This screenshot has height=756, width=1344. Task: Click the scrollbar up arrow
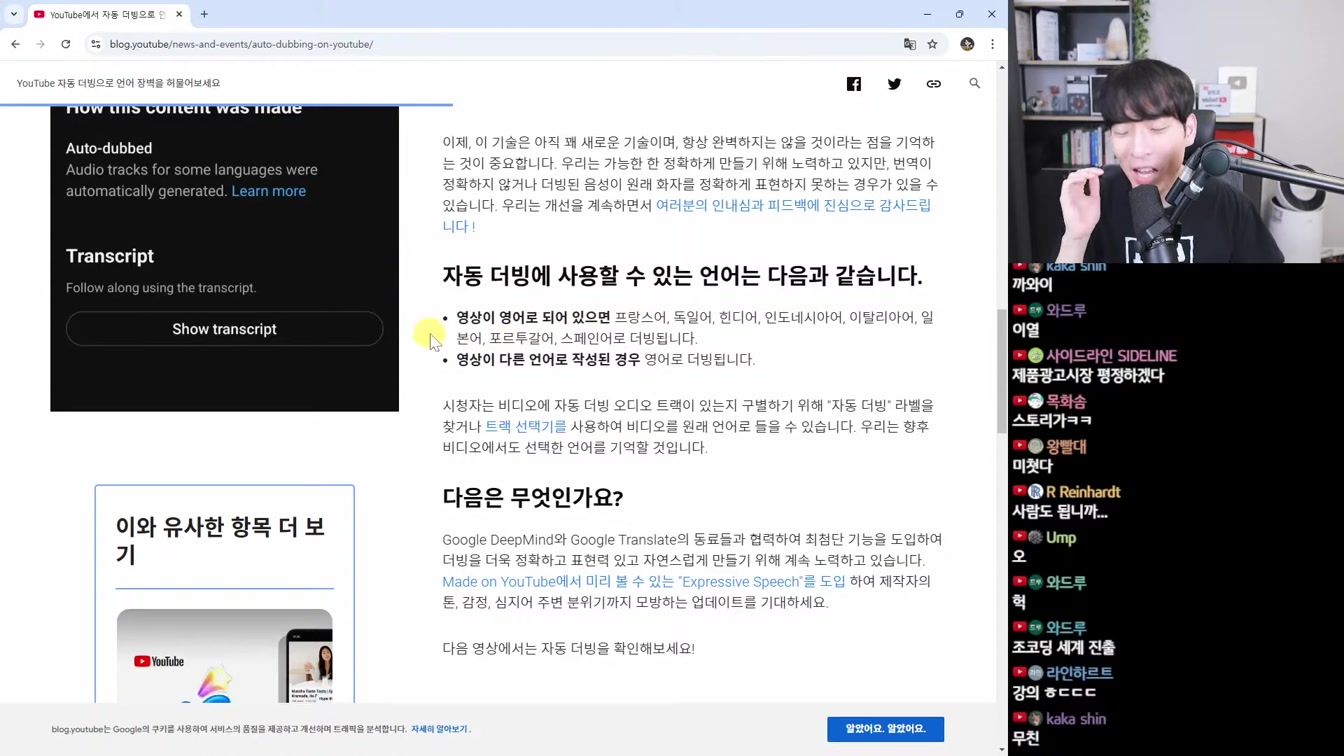tap(1002, 67)
